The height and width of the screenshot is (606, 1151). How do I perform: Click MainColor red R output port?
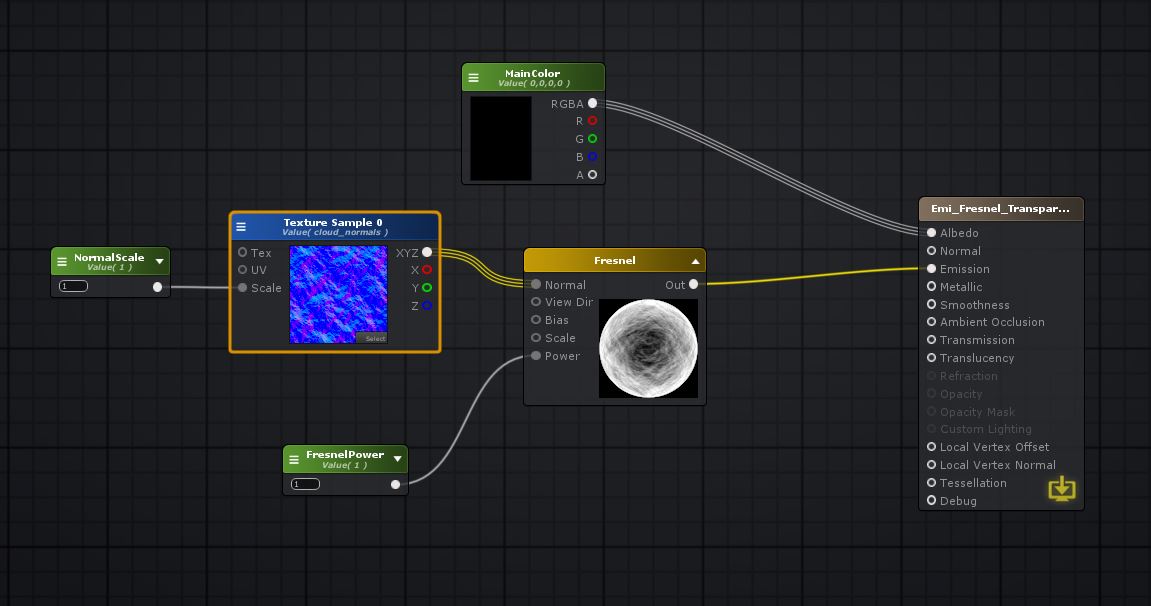pyautogui.click(x=592, y=121)
